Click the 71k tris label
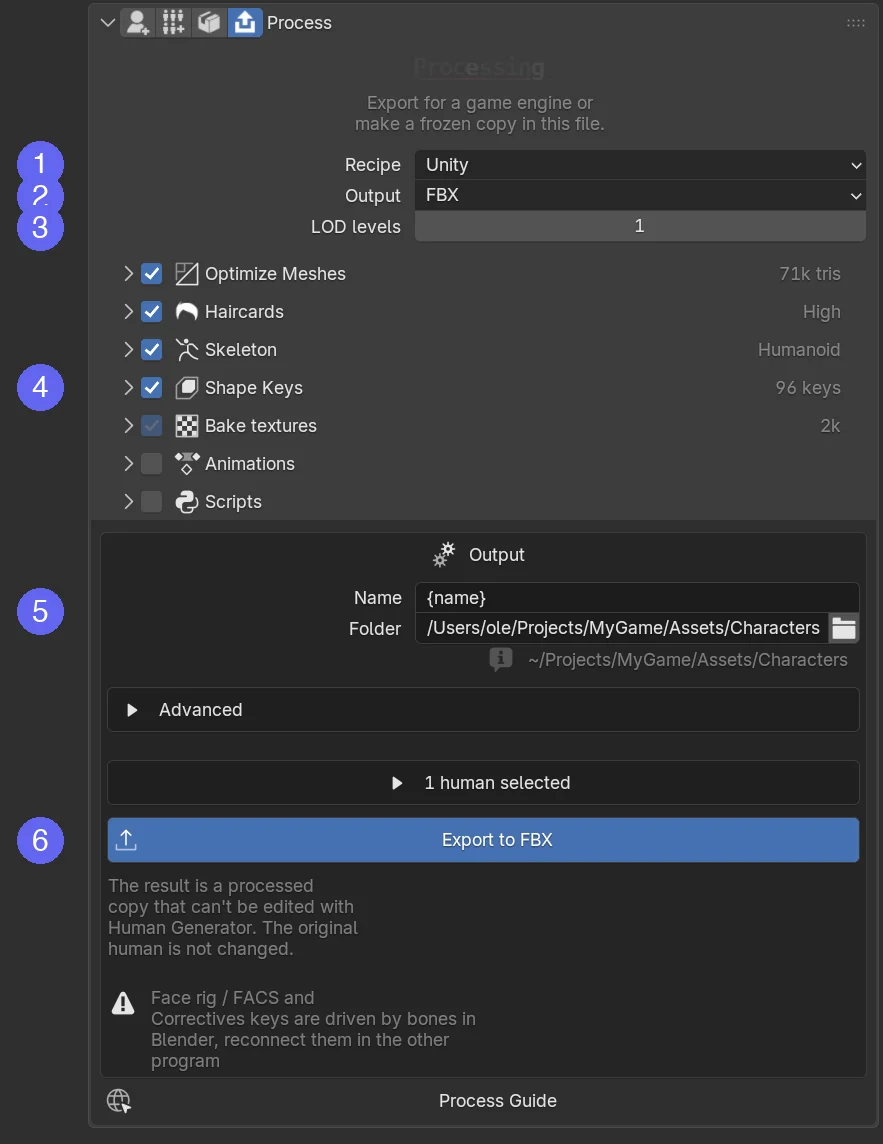 [x=809, y=274]
